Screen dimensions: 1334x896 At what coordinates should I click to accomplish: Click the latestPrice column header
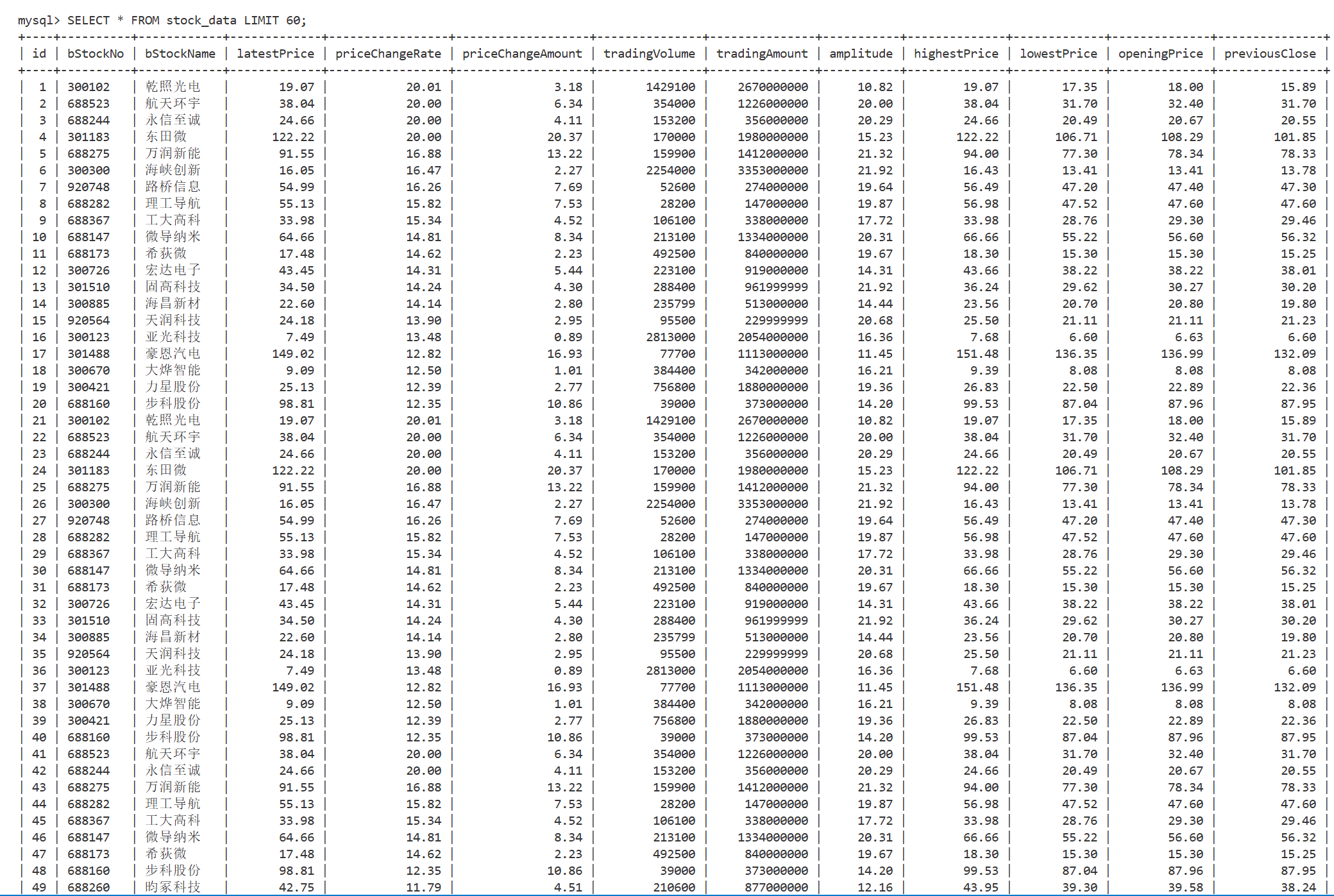(275, 54)
